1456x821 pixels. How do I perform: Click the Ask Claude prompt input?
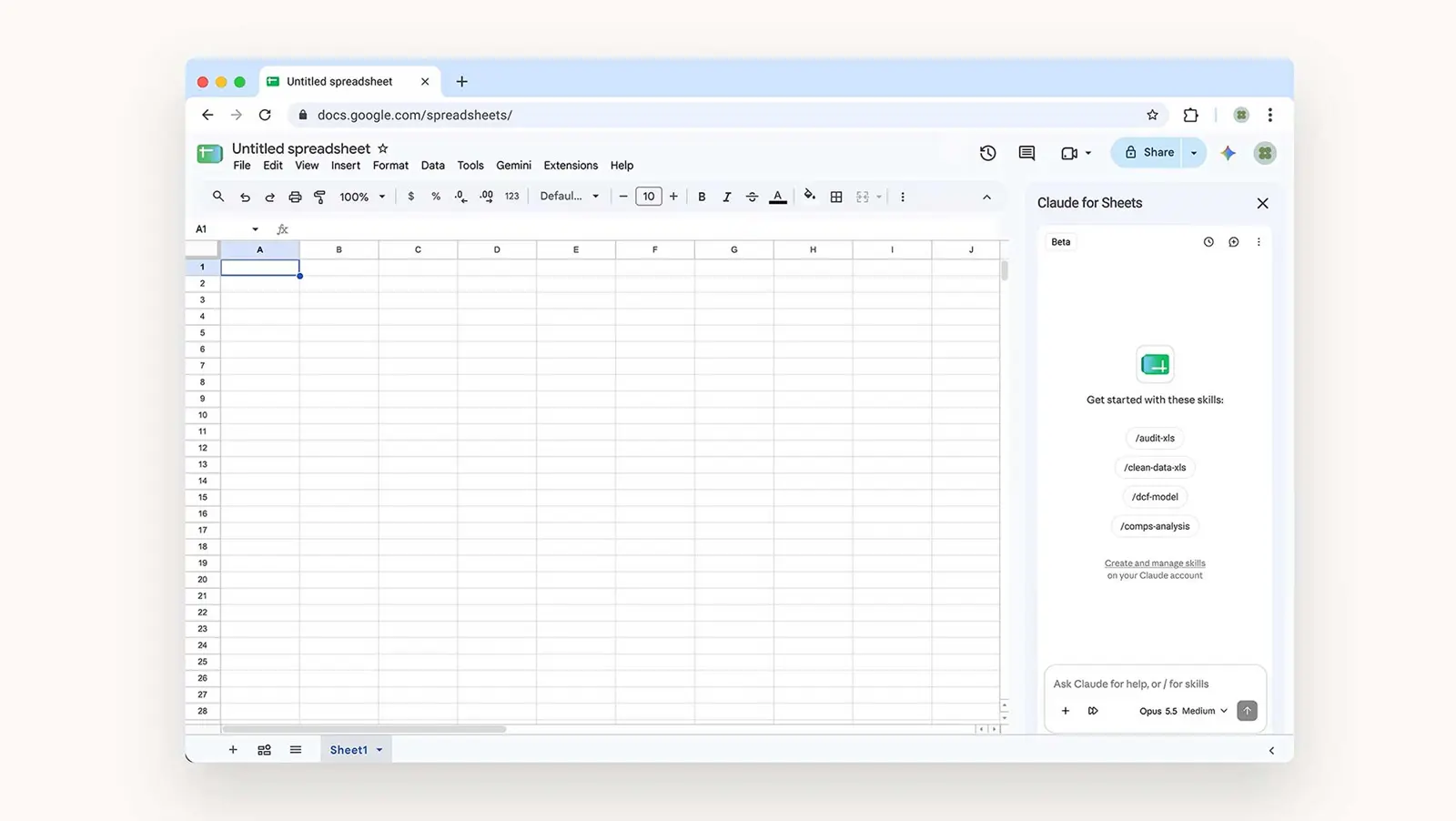[x=1155, y=684]
